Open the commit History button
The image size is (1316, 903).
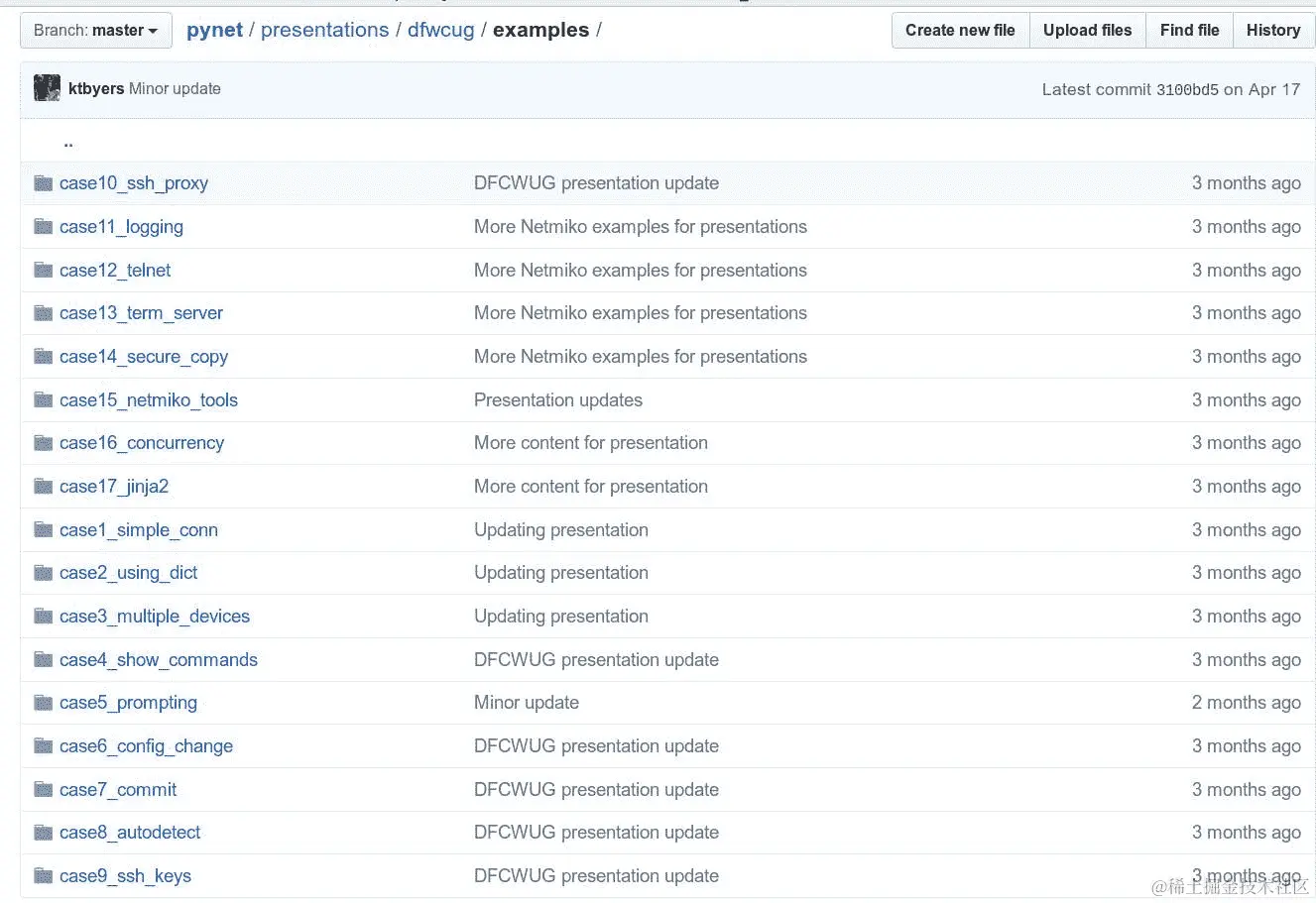(1273, 30)
